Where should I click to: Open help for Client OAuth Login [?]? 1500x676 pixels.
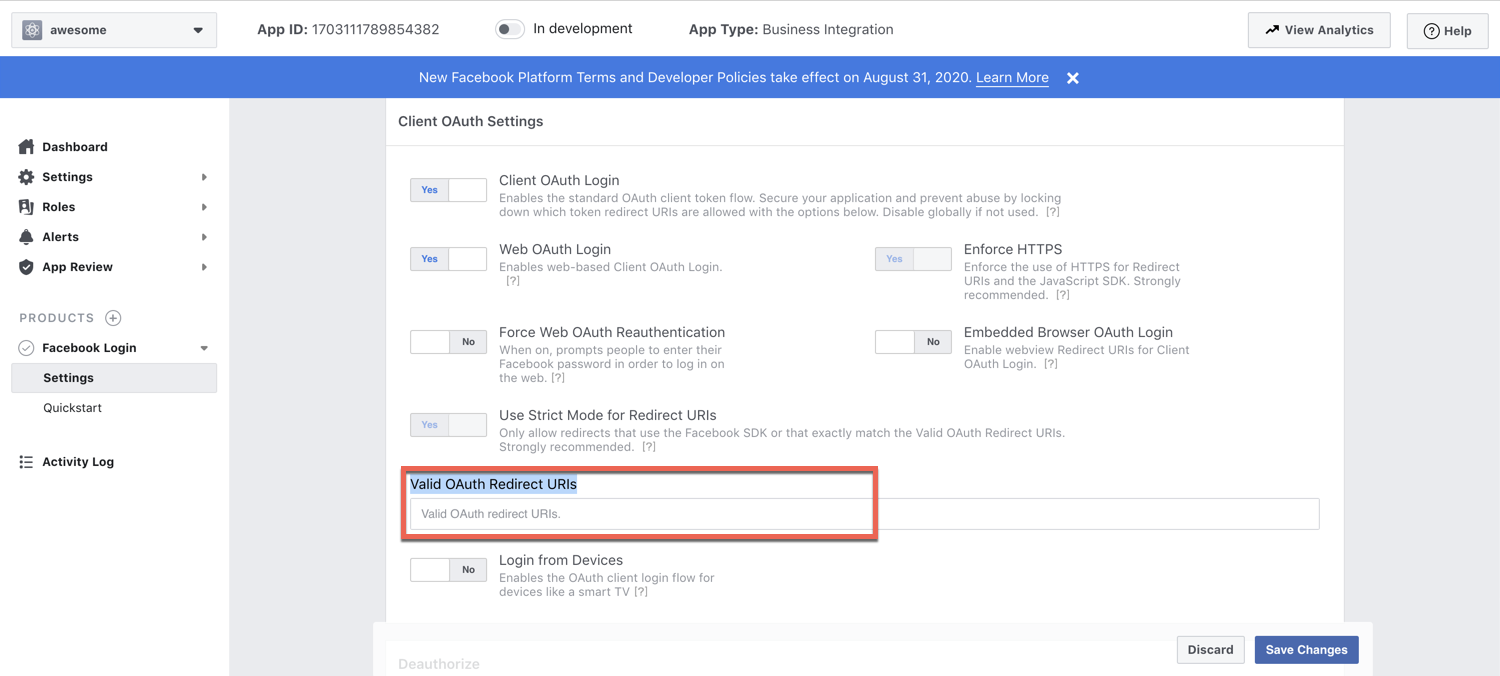click(1052, 212)
